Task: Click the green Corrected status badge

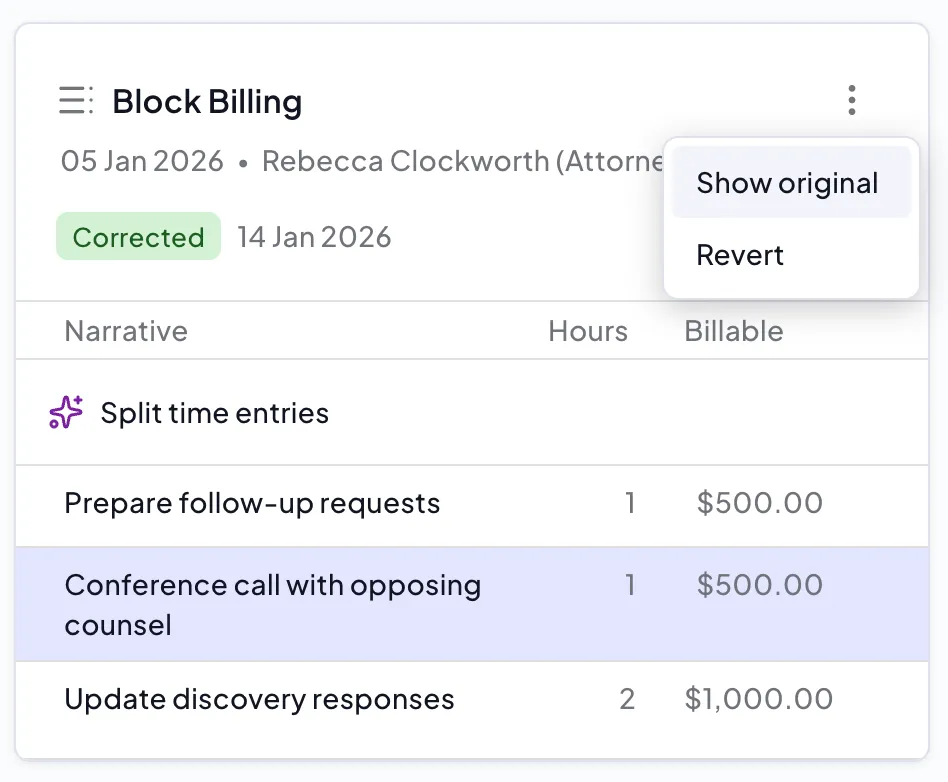Action: tap(138, 237)
